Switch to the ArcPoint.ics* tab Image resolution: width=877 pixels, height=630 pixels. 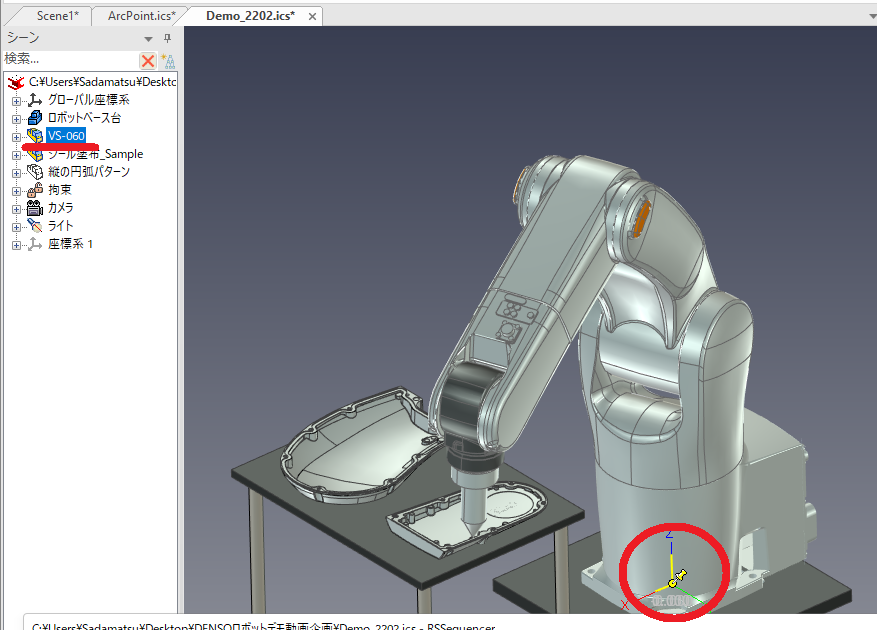(142, 16)
